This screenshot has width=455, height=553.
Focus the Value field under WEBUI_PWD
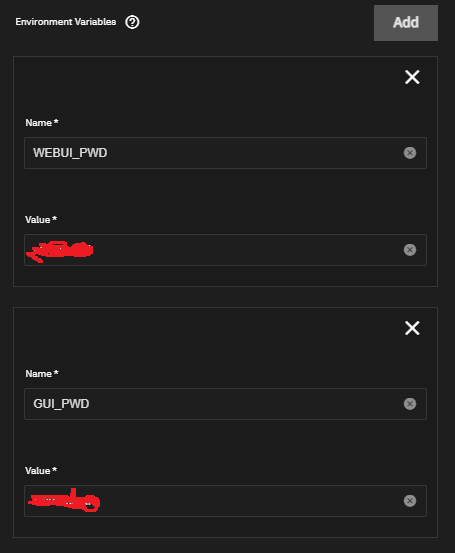(225, 250)
